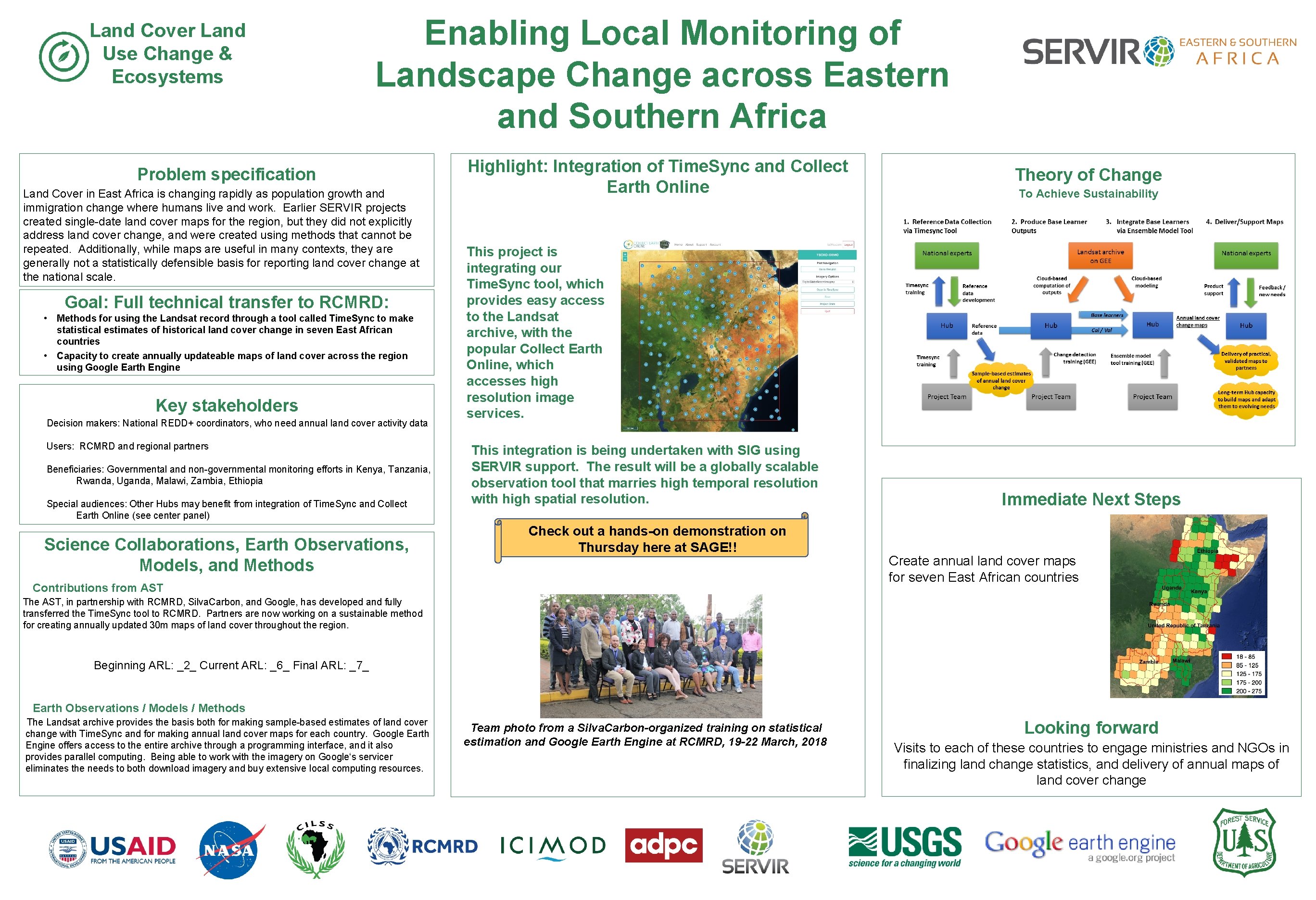The height and width of the screenshot is (900, 1316).
Task: Click the map zoom-out minus control
Action: [625, 260]
